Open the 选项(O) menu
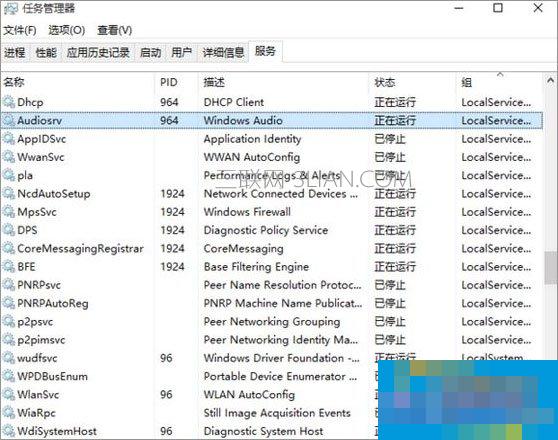Viewport: 558px width, 440px height. pyautogui.click(x=67, y=30)
